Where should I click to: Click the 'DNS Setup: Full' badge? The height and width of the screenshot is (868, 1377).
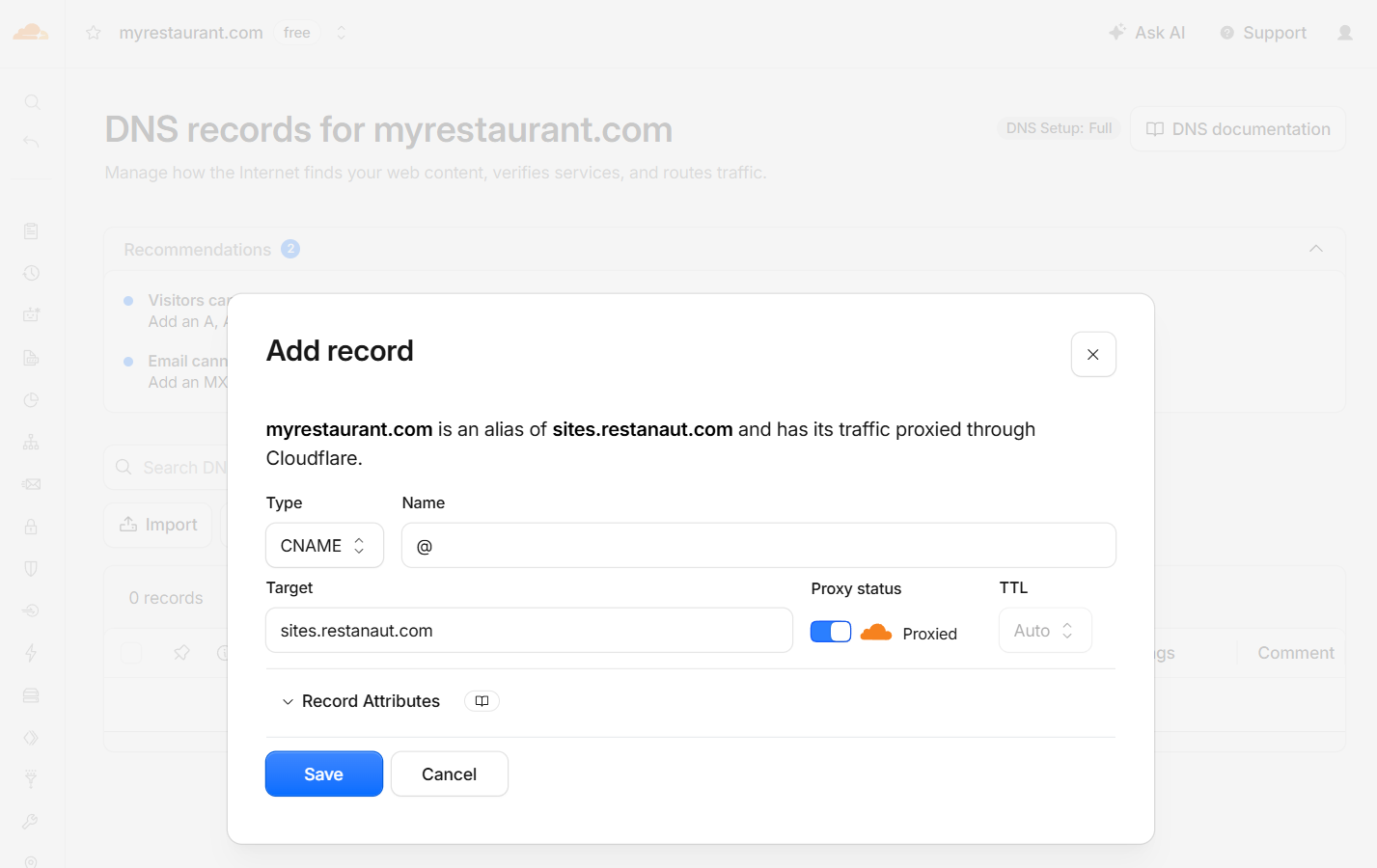(1059, 128)
